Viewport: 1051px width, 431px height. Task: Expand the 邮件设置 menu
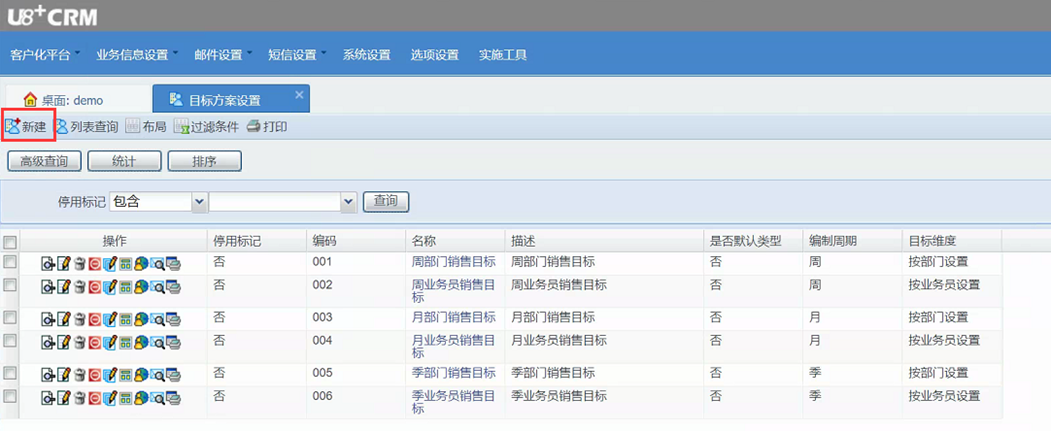(x=223, y=55)
